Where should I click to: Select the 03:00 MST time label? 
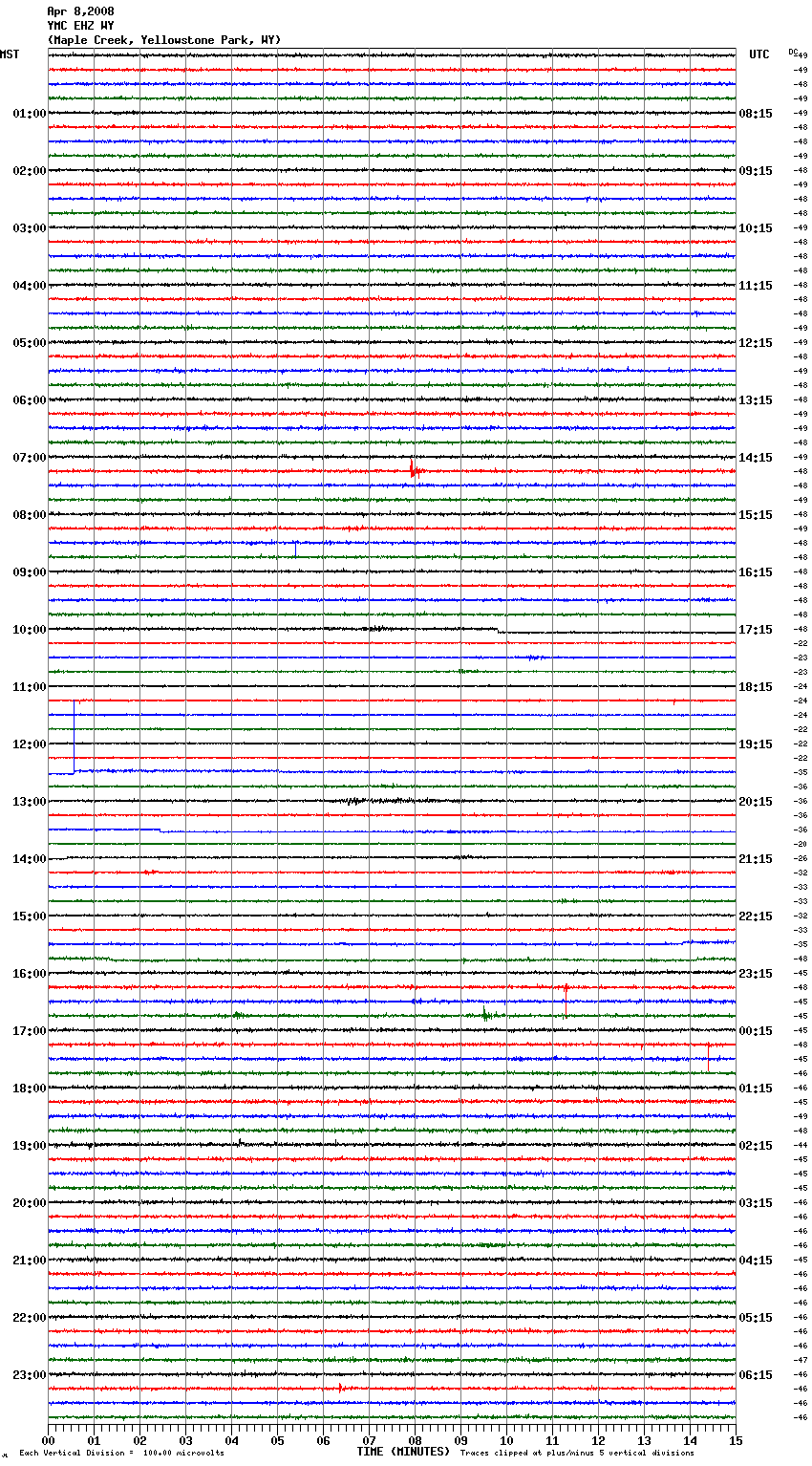(x=30, y=228)
